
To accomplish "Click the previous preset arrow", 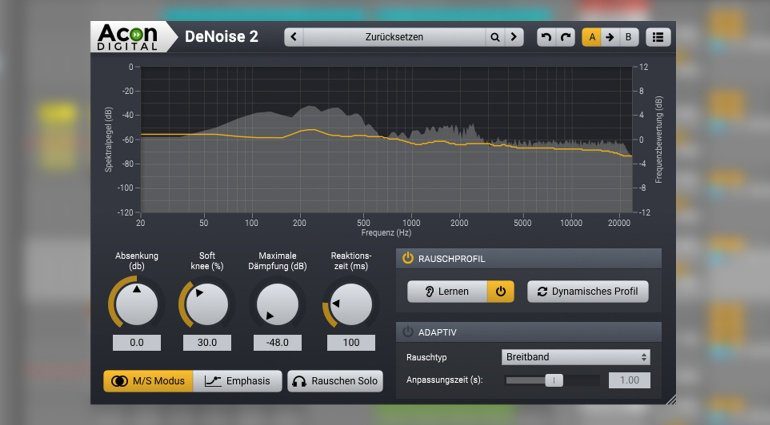I will click(x=293, y=37).
